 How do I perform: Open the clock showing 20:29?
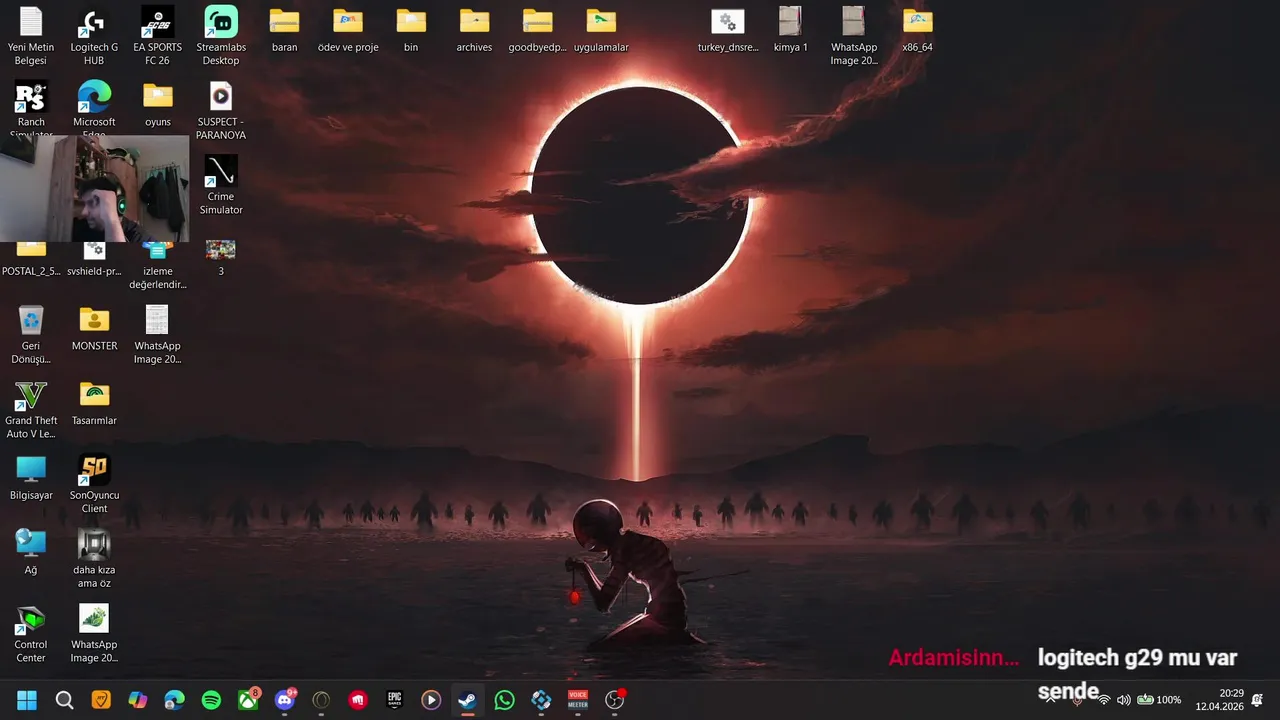coord(1219,700)
